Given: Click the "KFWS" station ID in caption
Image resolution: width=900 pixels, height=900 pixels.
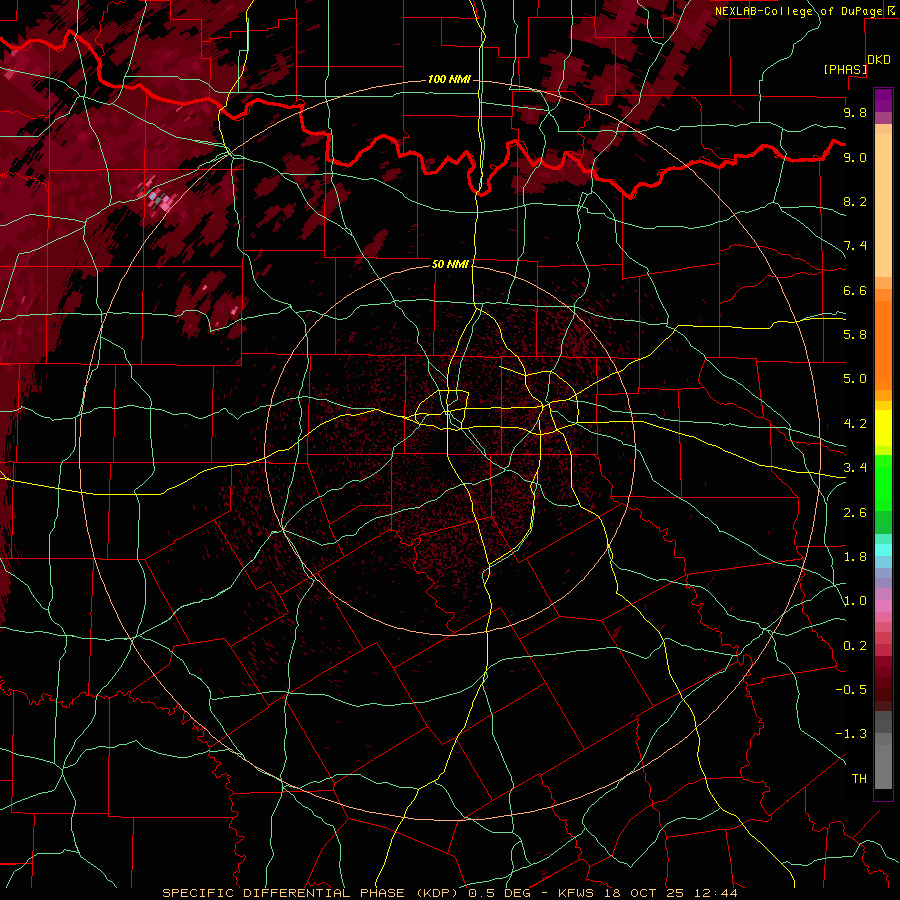Looking at the screenshot, I should 578,893.
